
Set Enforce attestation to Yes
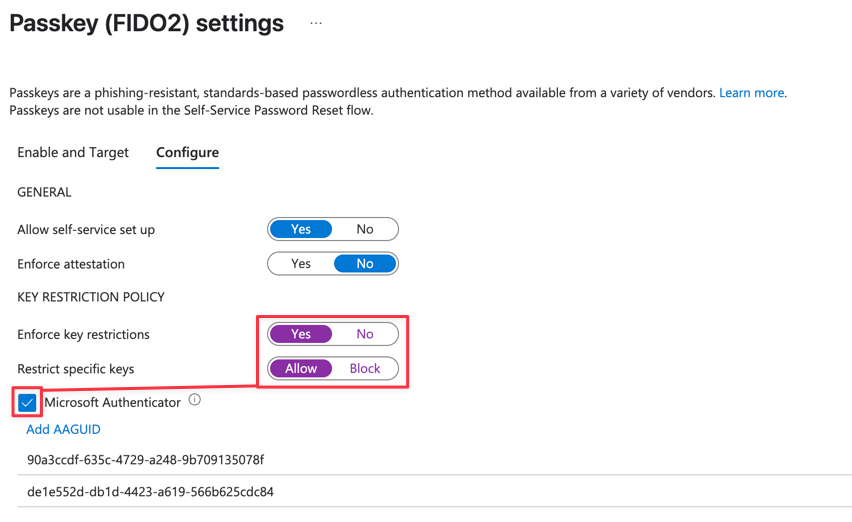[x=301, y=264]
